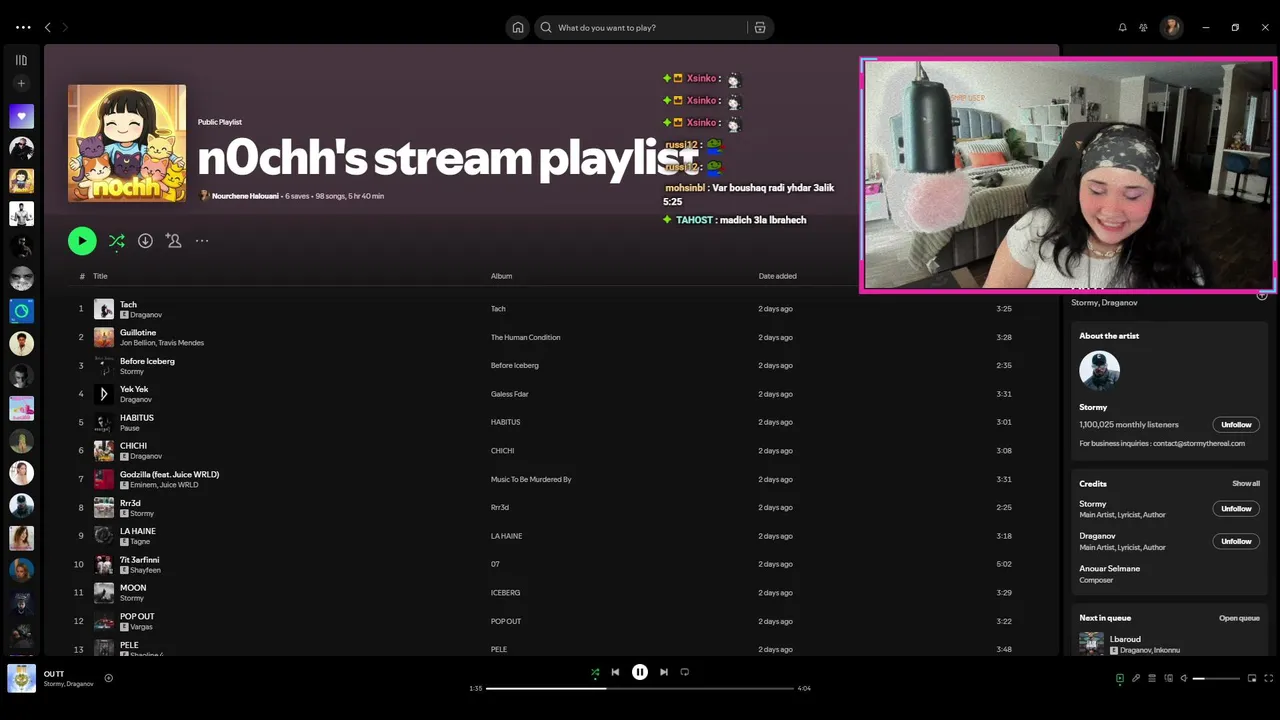Skip to next track

pos(663,673)
